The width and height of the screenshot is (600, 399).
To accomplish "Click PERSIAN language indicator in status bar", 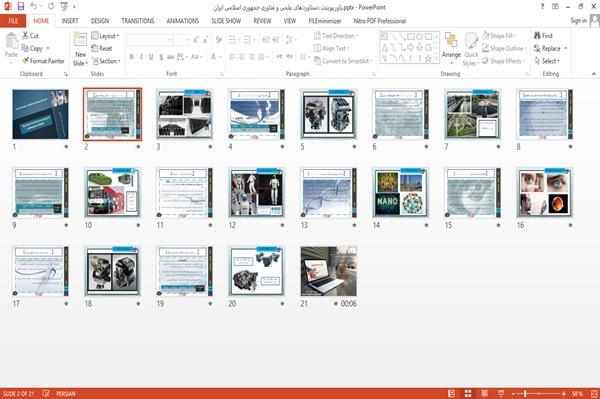I will (66, 393).
